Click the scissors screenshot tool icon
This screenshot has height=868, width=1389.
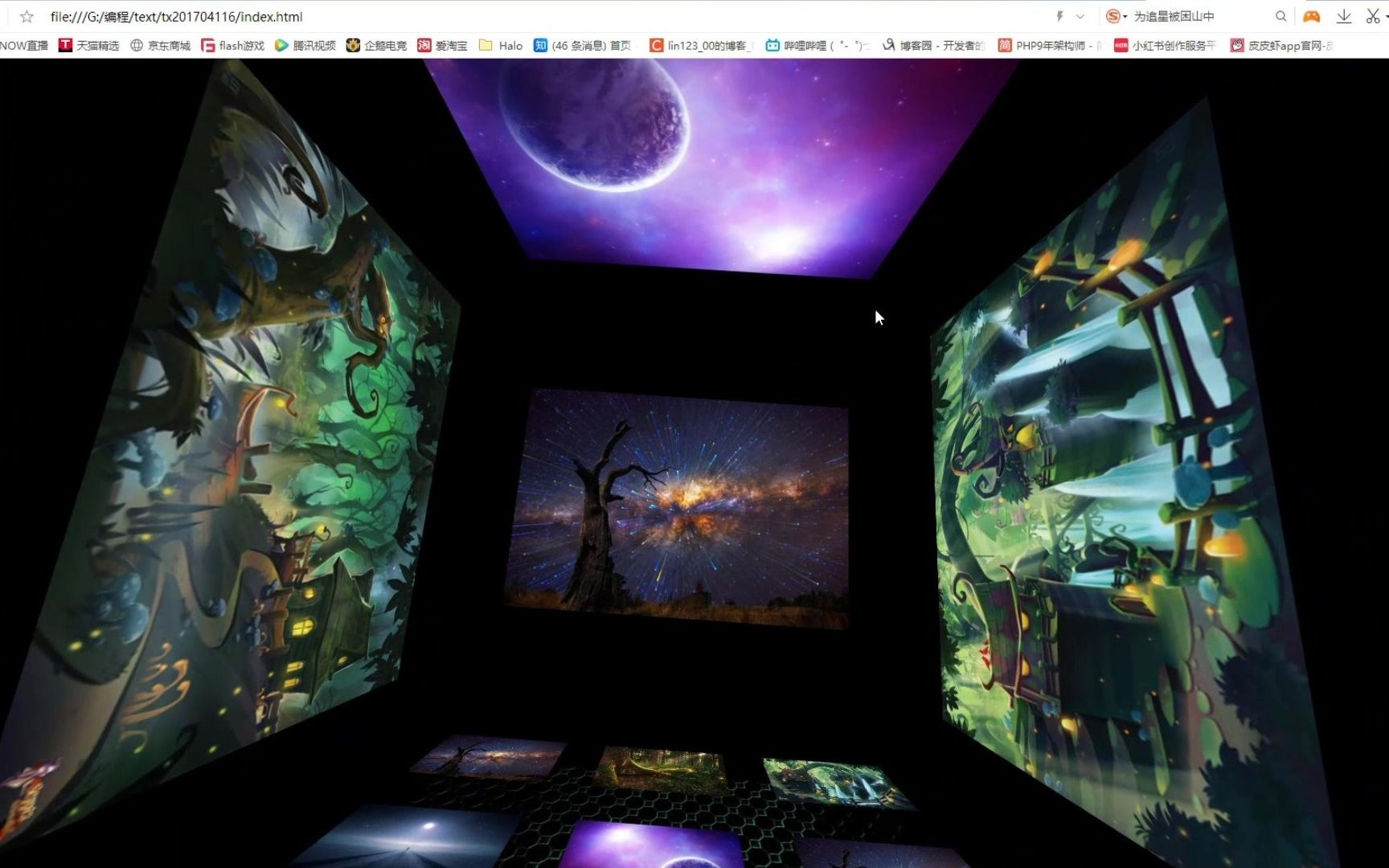[1373, 16]
